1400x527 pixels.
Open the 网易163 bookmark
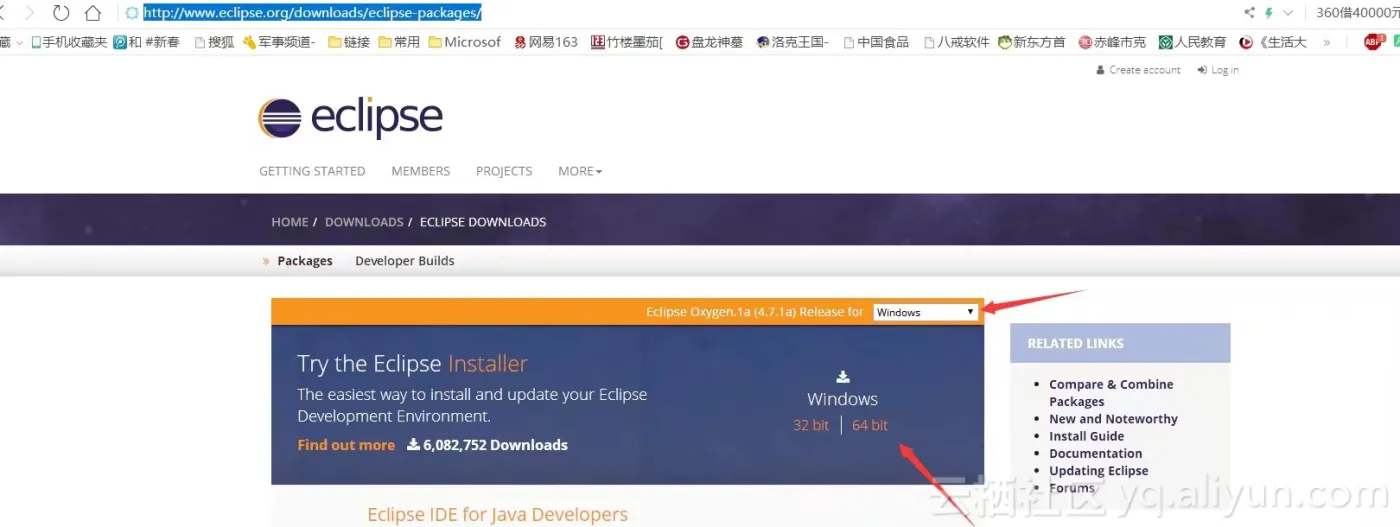pyautogui.click(x=546, y=42)
